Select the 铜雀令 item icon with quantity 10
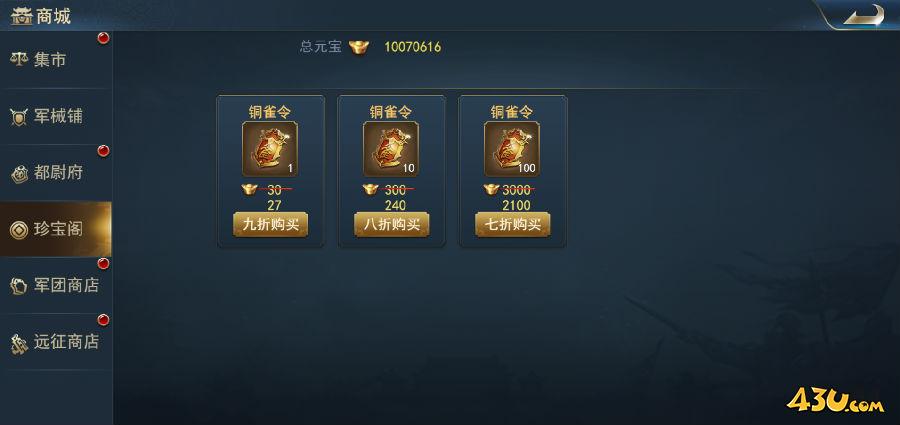900x425 pixels. click(x=391, y=149)
